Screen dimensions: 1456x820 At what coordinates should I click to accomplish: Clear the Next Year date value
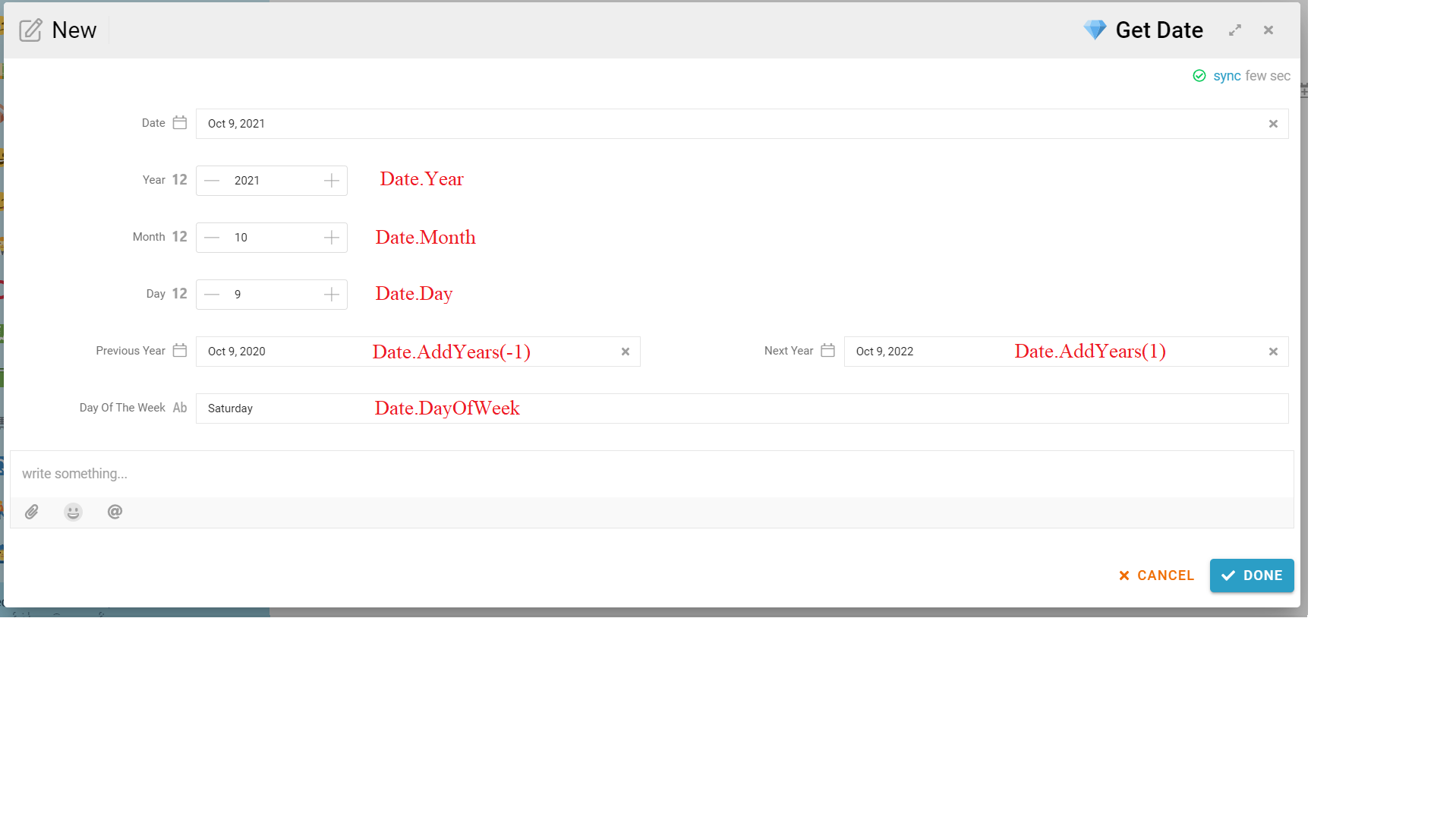click(1273, 352)
